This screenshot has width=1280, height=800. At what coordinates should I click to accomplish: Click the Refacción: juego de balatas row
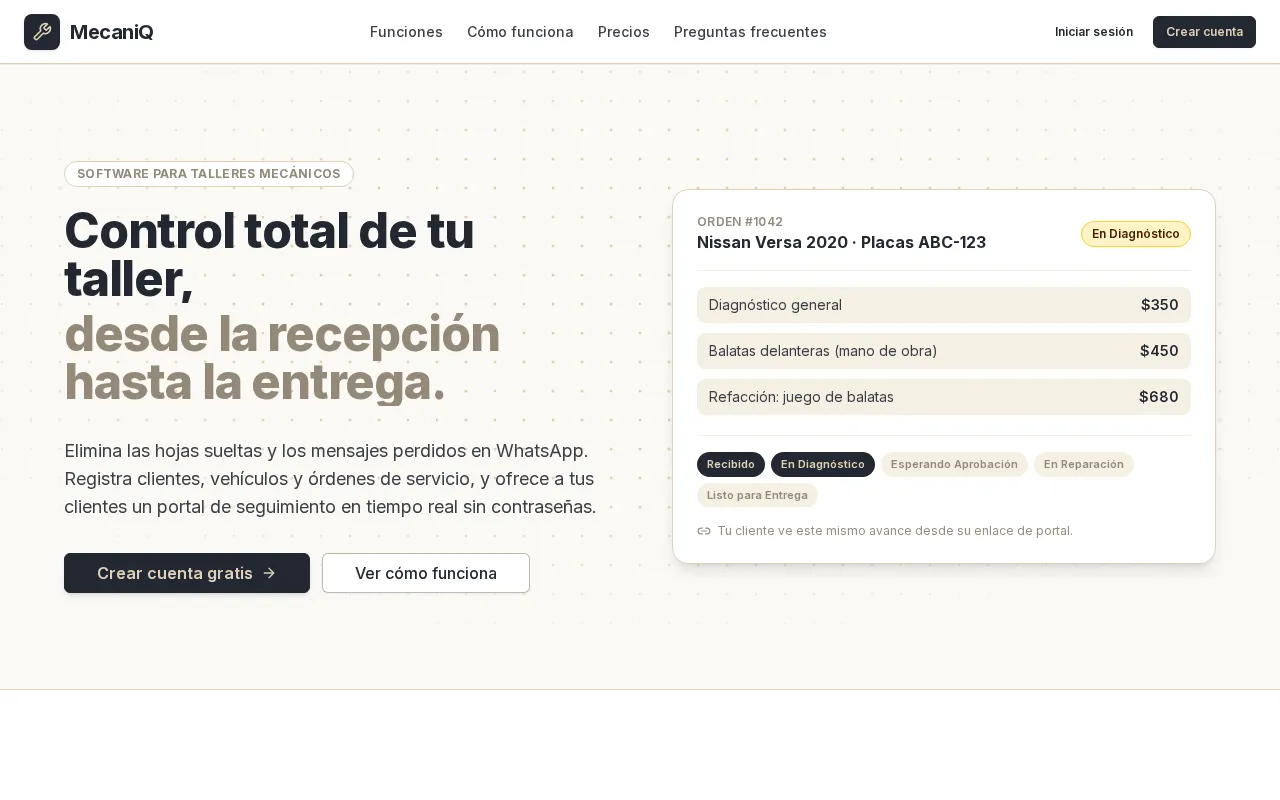944,397
